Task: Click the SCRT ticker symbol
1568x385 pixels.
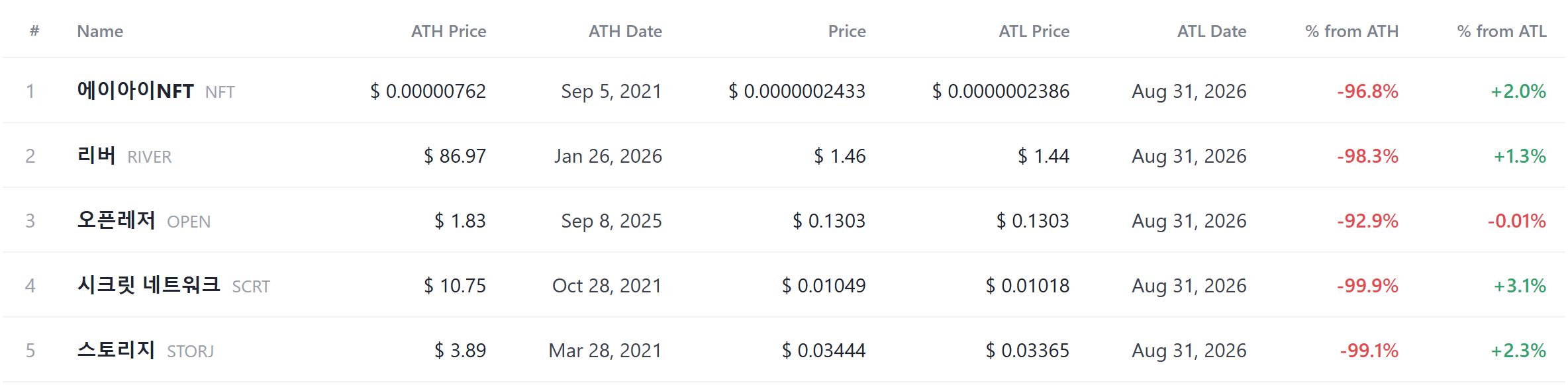Action: [251, 286]
